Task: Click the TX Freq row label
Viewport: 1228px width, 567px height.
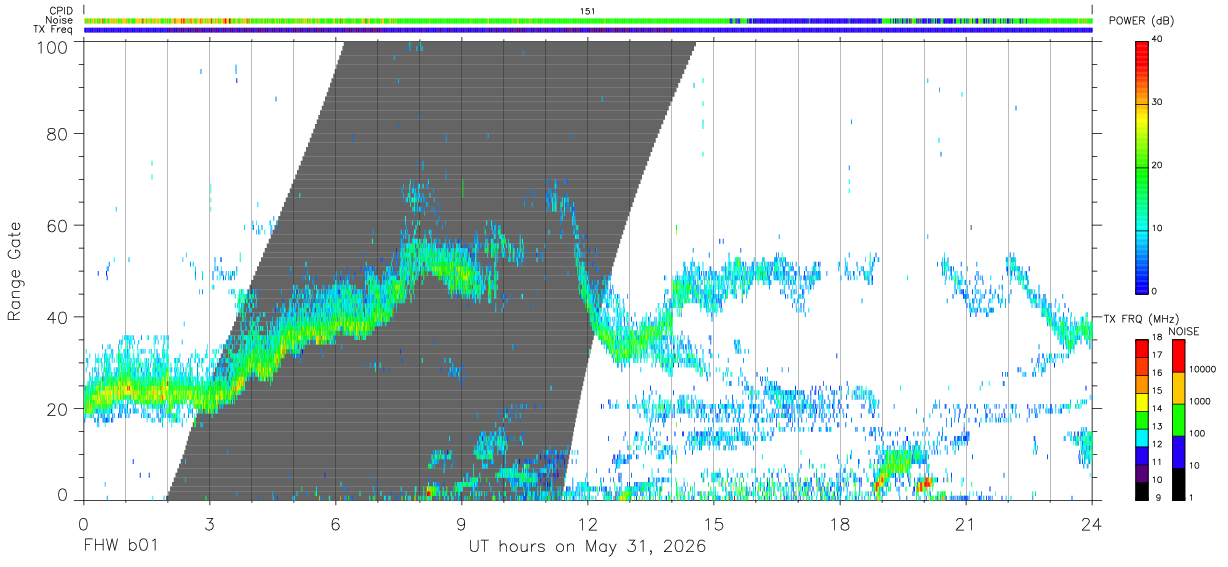Action: (x=54, y=29)
